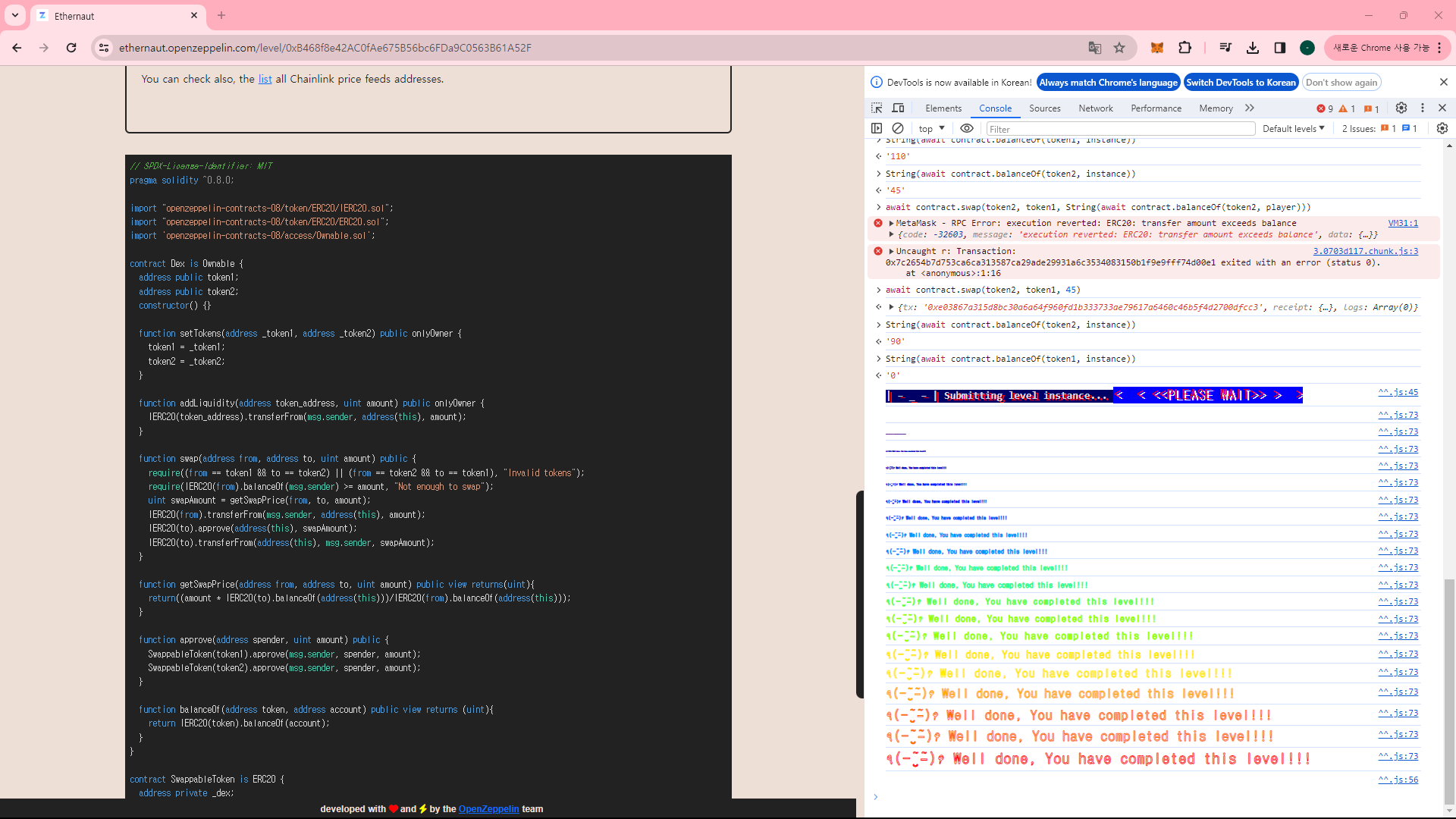Open the tab search dropdown arrow

click(15, 15)
